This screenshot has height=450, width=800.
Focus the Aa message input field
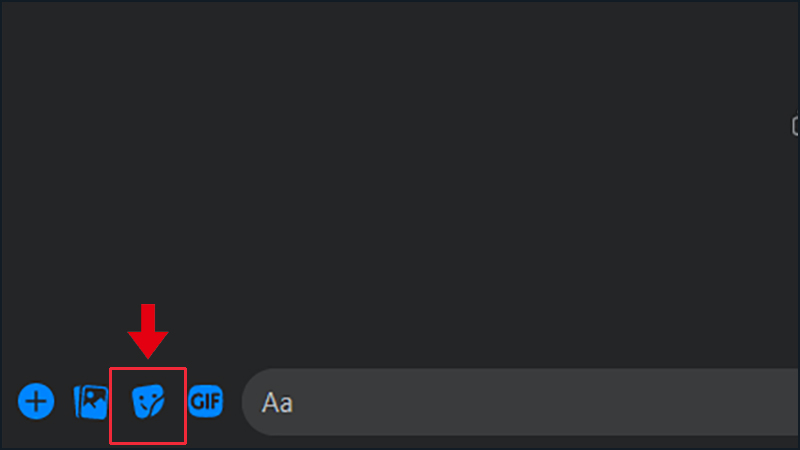click(520, 402)
